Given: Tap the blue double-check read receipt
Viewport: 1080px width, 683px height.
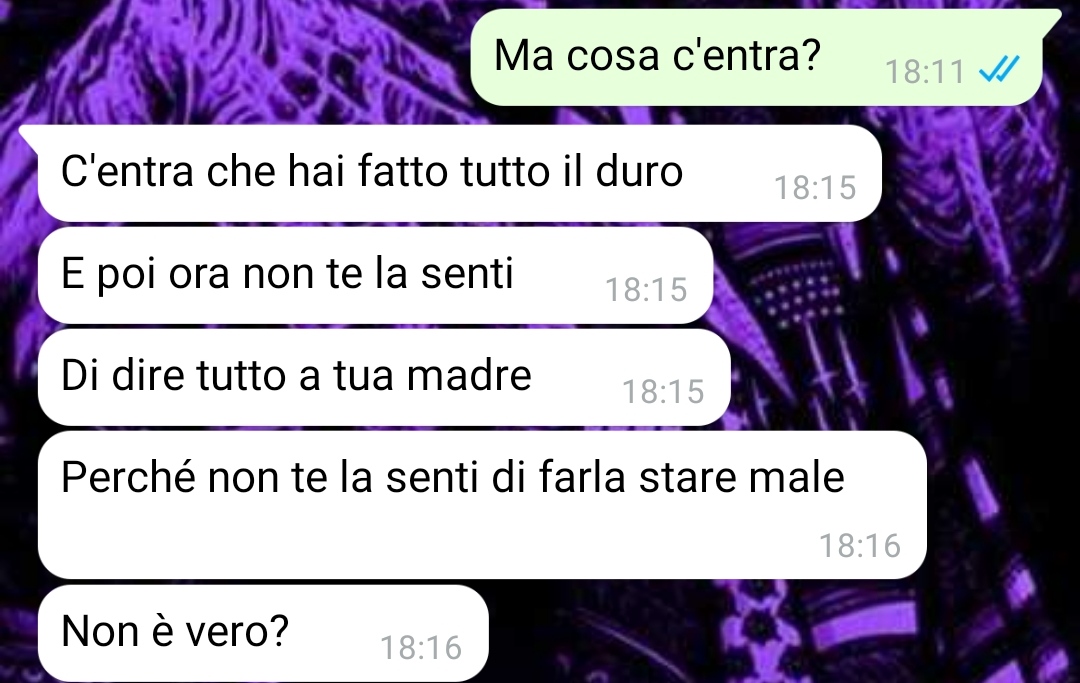Looking at the screenshot, I should (999, 70).
